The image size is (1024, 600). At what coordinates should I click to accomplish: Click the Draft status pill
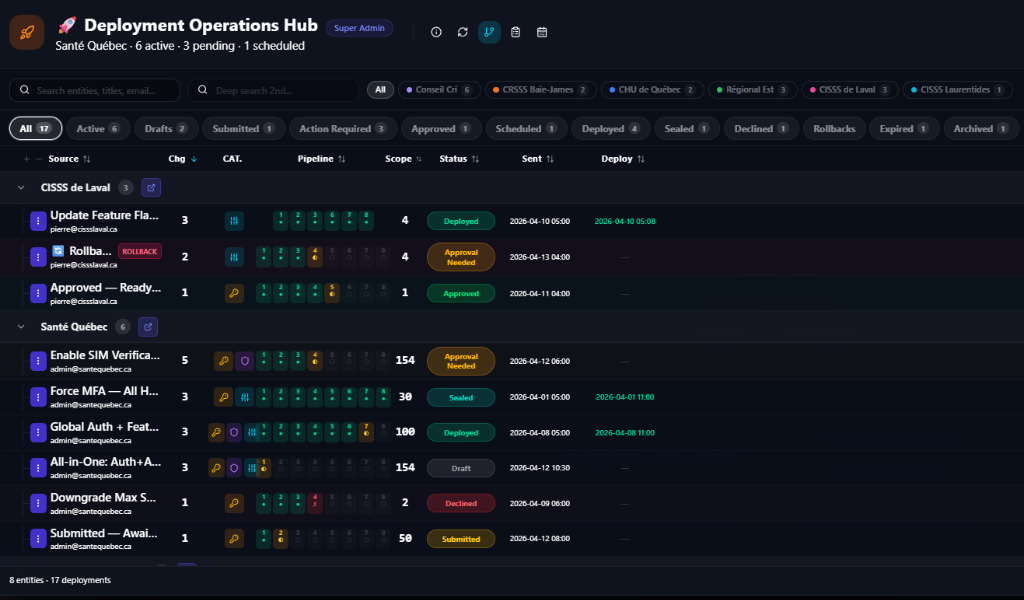pos(461,468)
